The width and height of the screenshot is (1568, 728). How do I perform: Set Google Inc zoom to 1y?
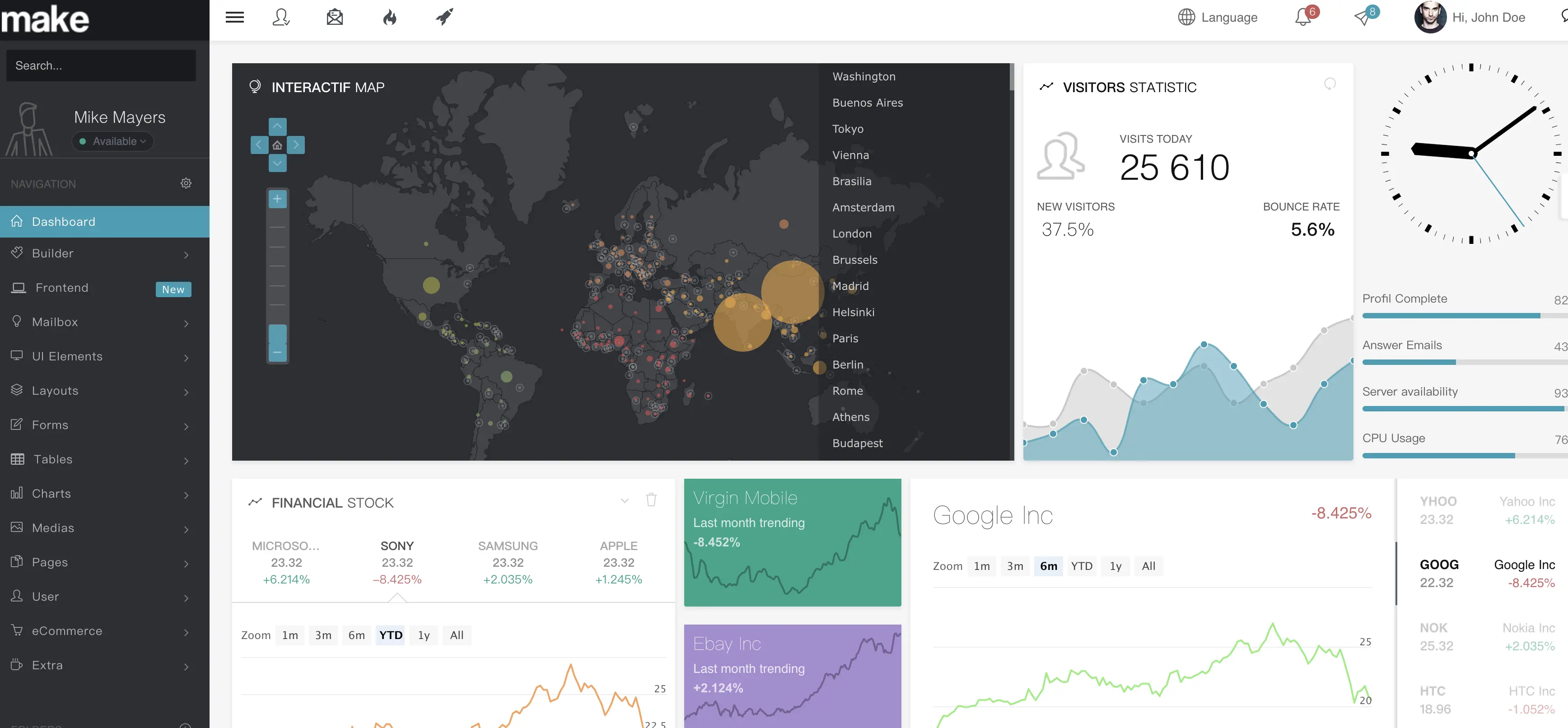point(1116,566)
